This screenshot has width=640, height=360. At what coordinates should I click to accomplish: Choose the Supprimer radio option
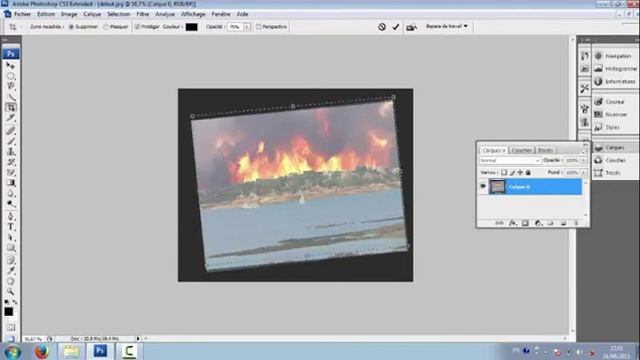pyautogui.click(x=71, y=27)
